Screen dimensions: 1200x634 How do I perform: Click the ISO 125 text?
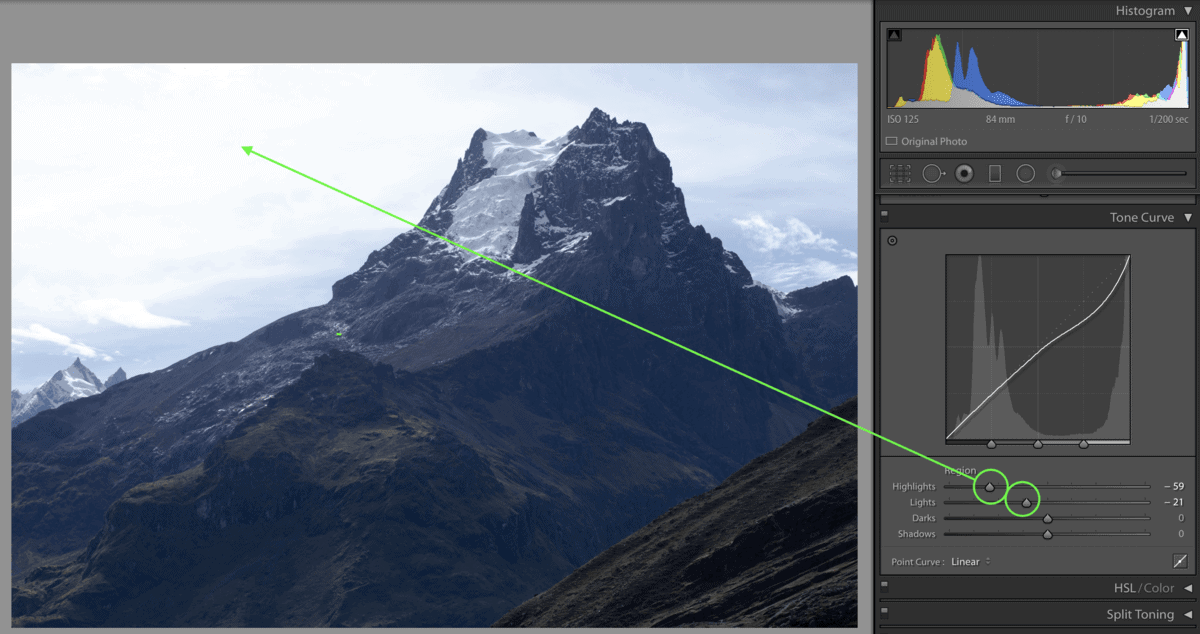[x=903, y=119]
